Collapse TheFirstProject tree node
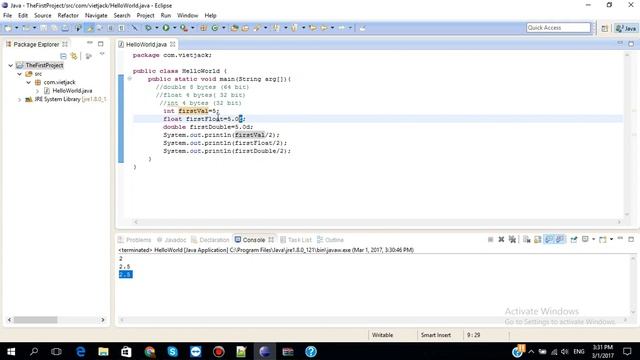 (11, 65)
